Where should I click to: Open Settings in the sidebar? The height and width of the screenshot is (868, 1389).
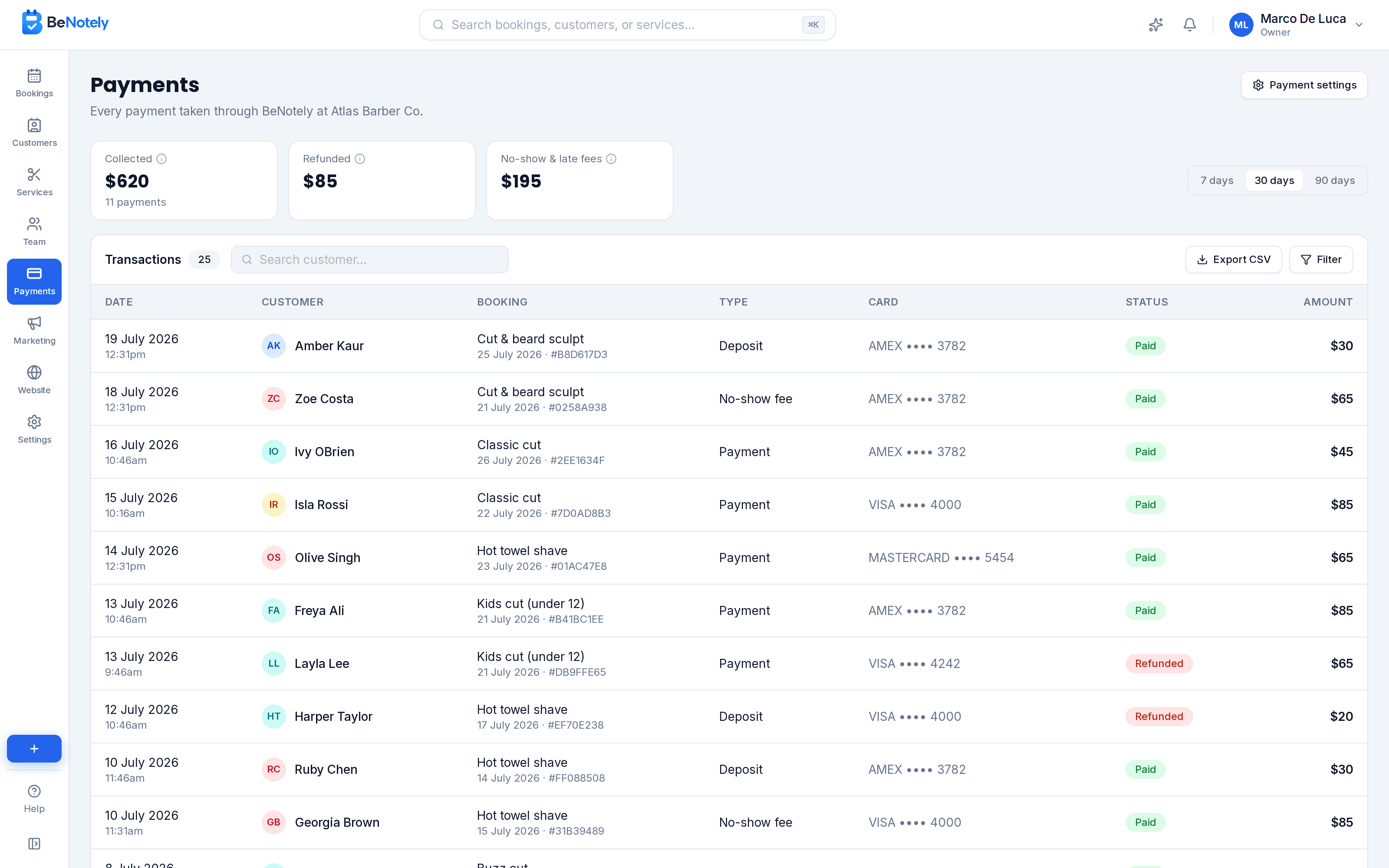pos(34,429)
